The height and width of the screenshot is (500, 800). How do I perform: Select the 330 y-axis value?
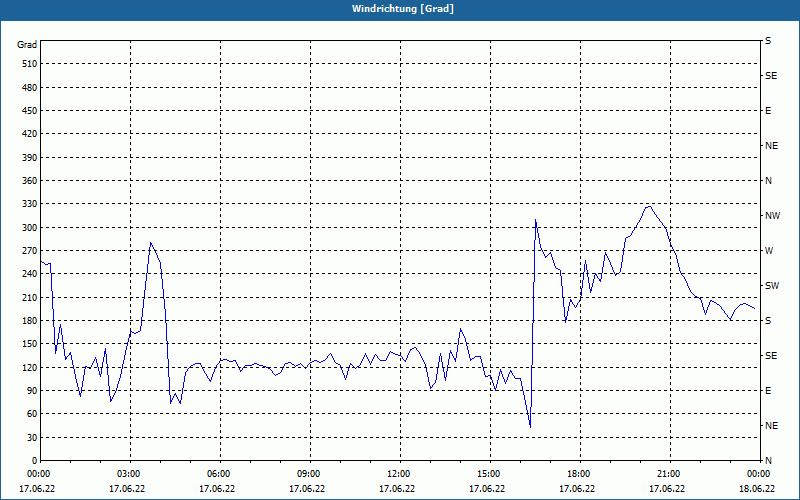[30, 204]
